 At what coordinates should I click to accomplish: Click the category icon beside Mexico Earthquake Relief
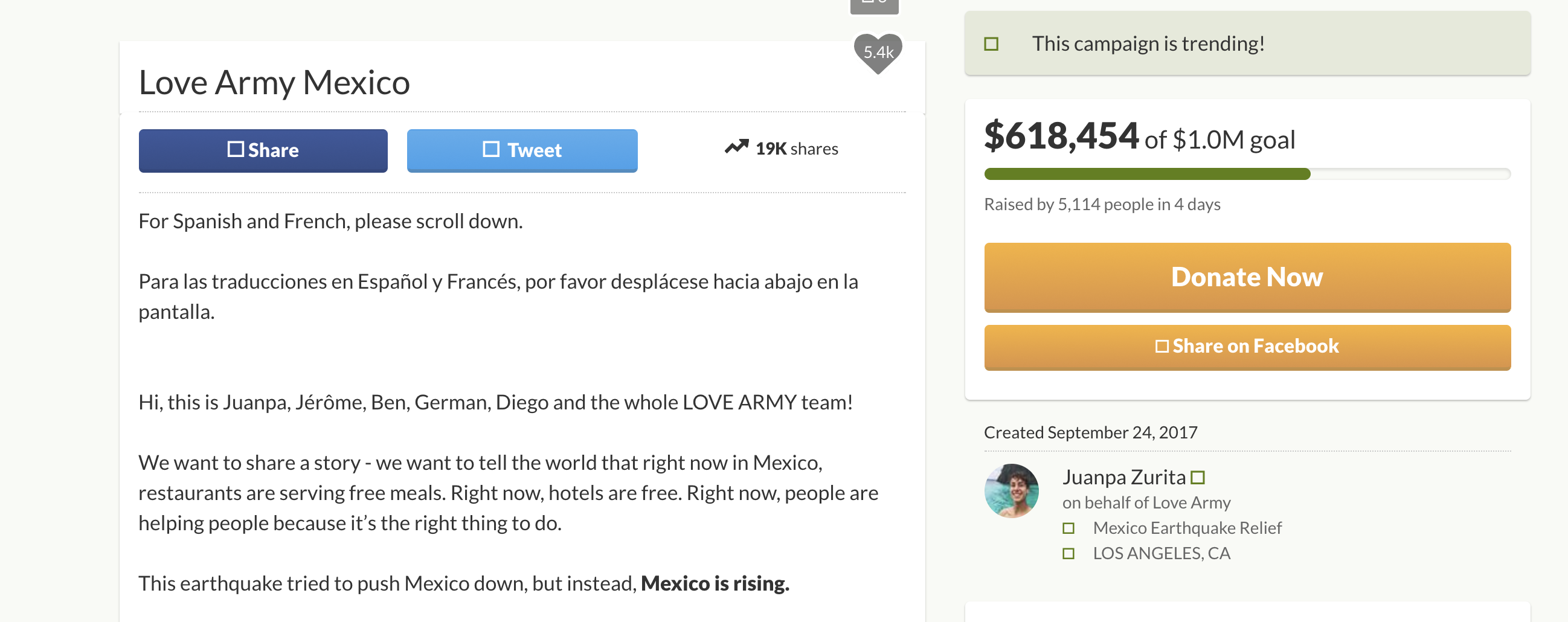(1068, 528)
